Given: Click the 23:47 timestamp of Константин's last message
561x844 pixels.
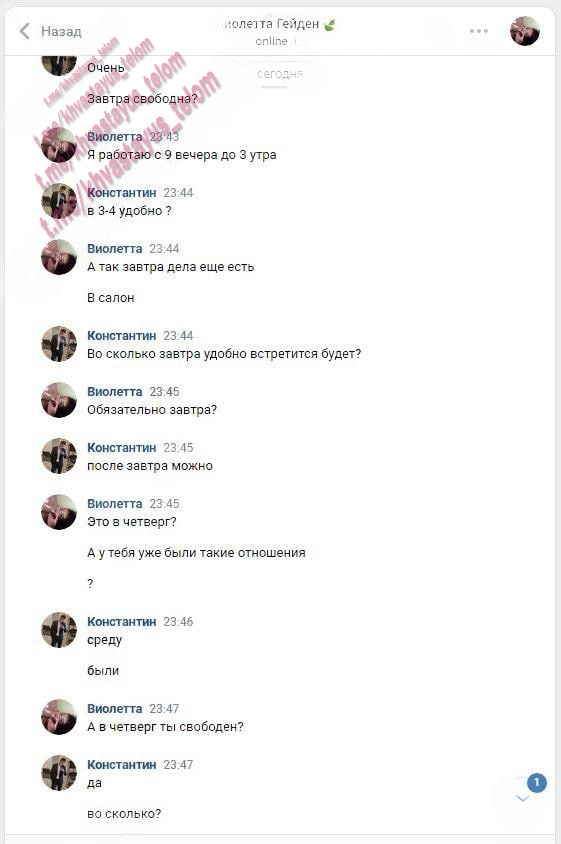Looking at the screenshot, I should click(178, 765).
